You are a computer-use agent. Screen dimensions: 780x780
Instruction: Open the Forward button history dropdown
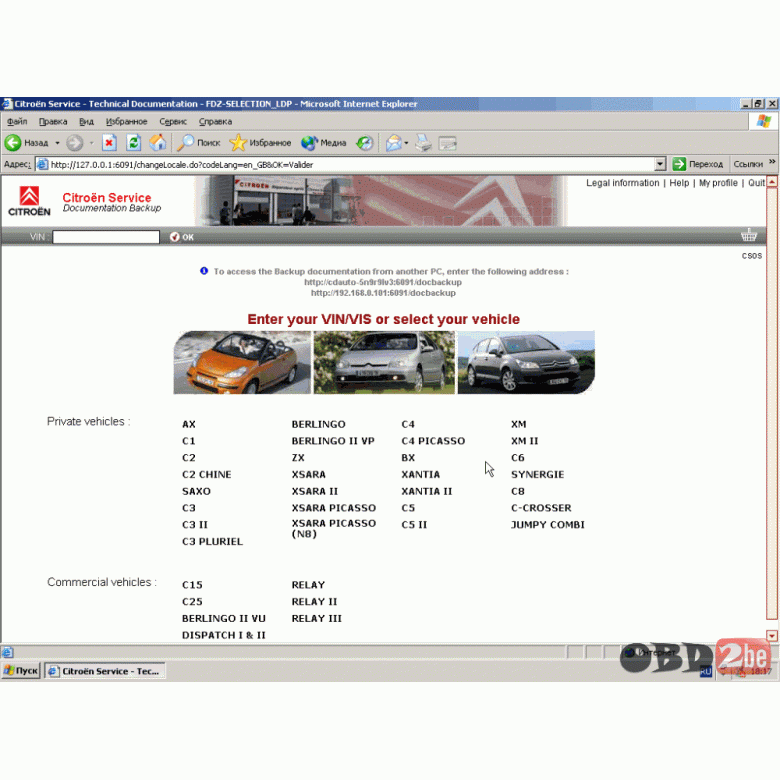pyautogui.click(x=92, y=143)
